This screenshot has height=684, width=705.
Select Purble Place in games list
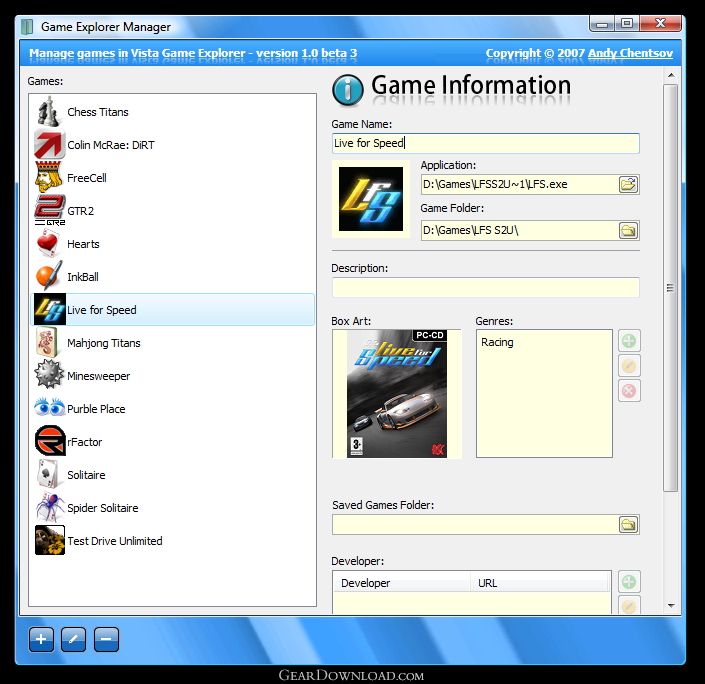[172, 409]
